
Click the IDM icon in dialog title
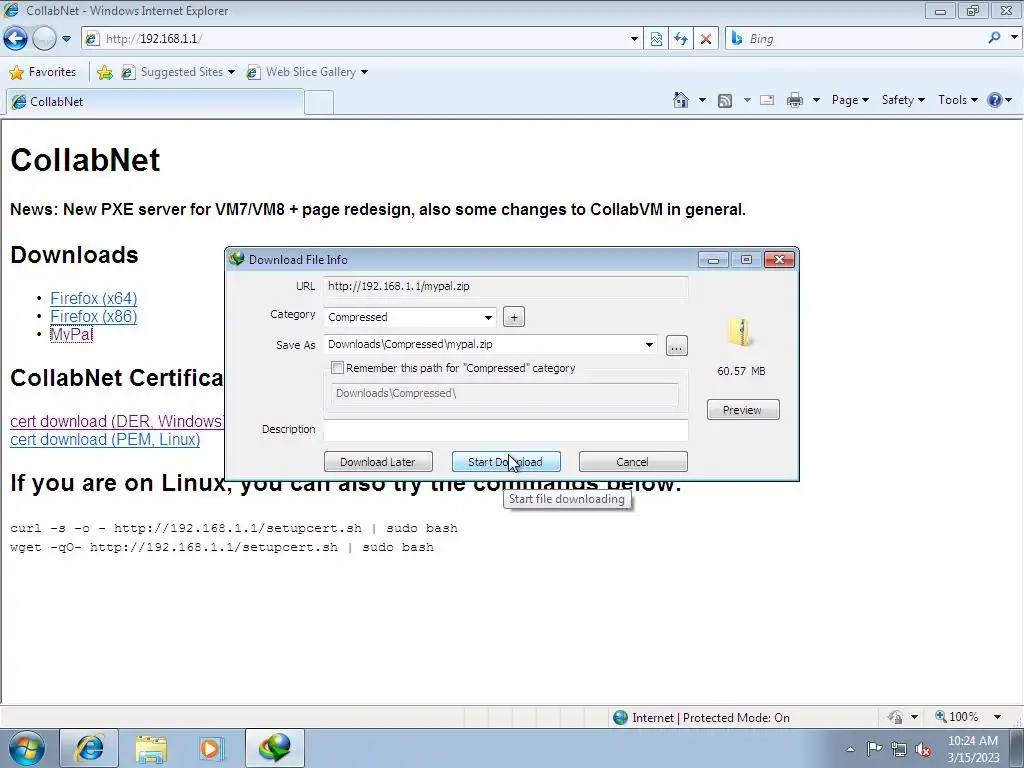point(237,259)
